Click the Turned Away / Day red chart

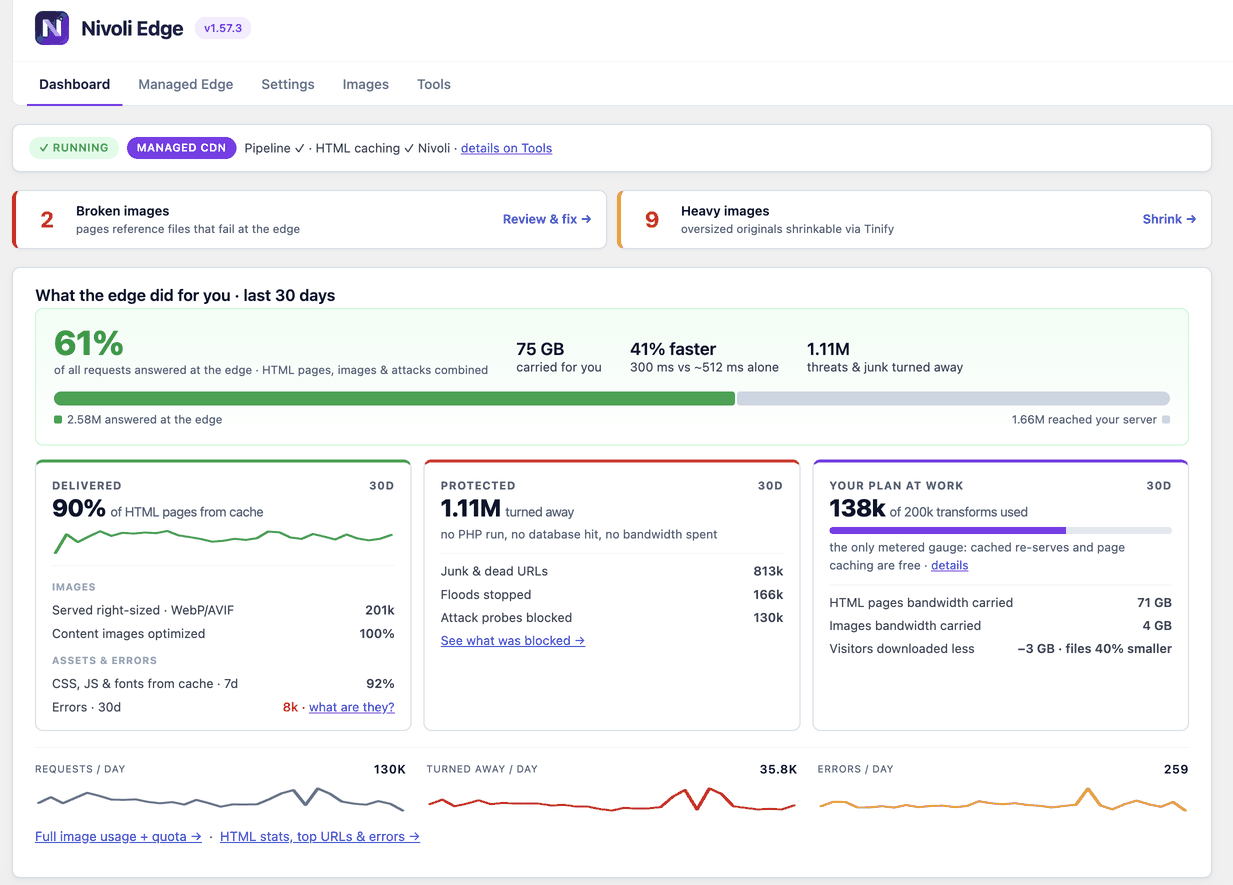612,799
